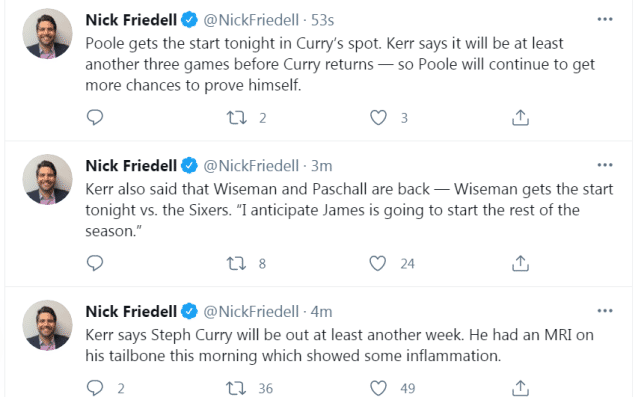
Task: Open the profile photo on the first tweet
Action: tap(47, 34)
